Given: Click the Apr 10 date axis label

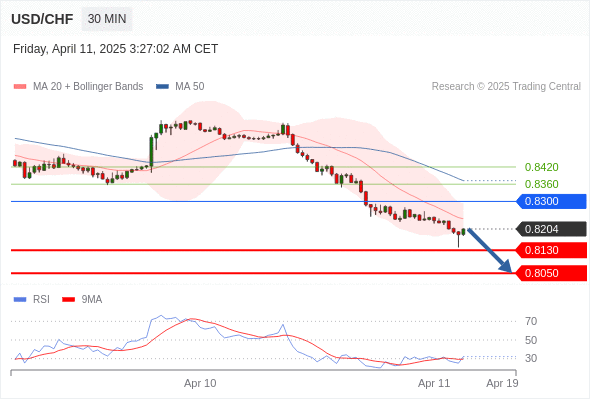Looking at the screenshot, I should tap(200, 383).
